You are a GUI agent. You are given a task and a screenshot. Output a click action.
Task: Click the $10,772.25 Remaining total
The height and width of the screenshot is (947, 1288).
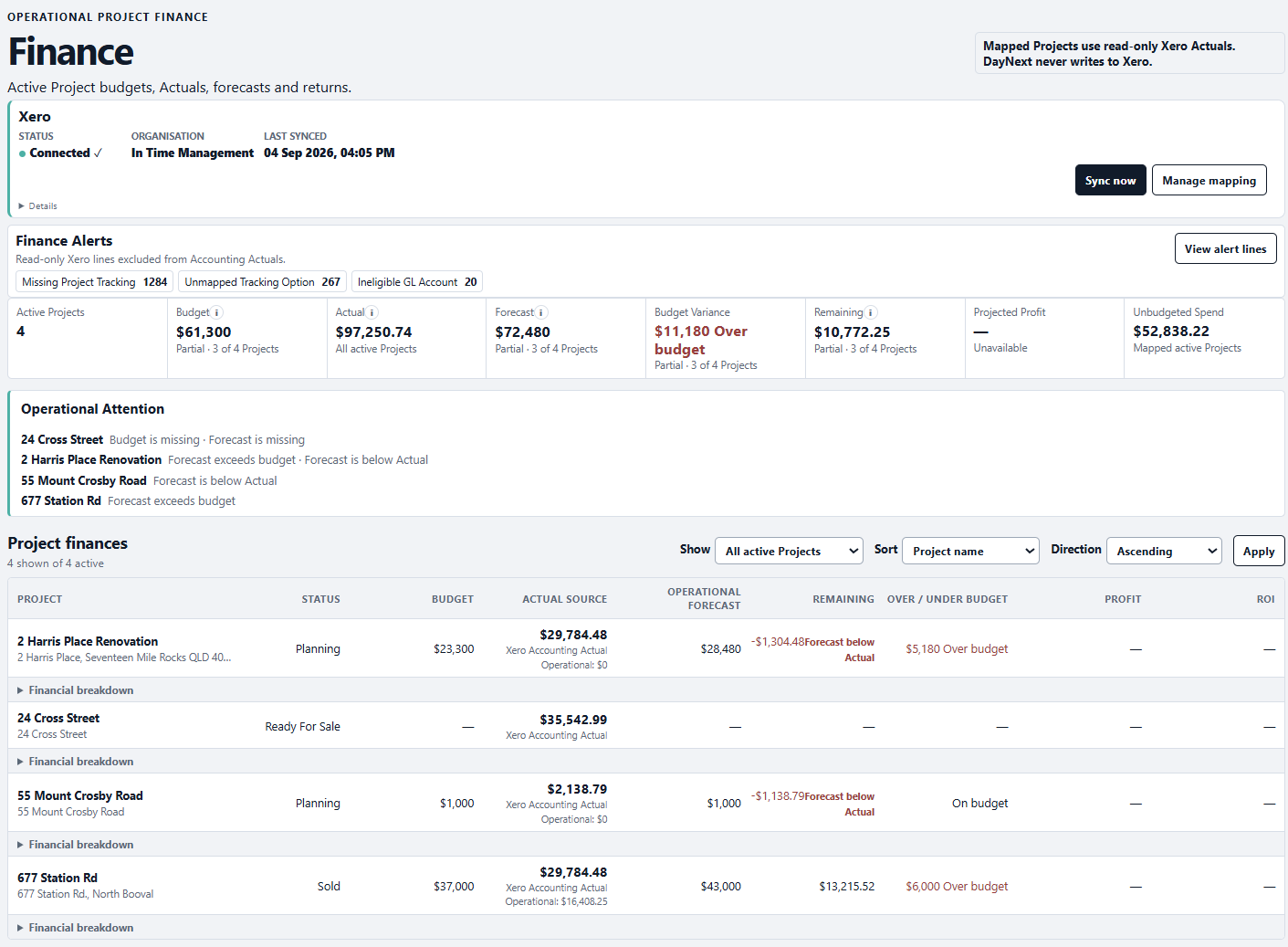coord(853,332)
